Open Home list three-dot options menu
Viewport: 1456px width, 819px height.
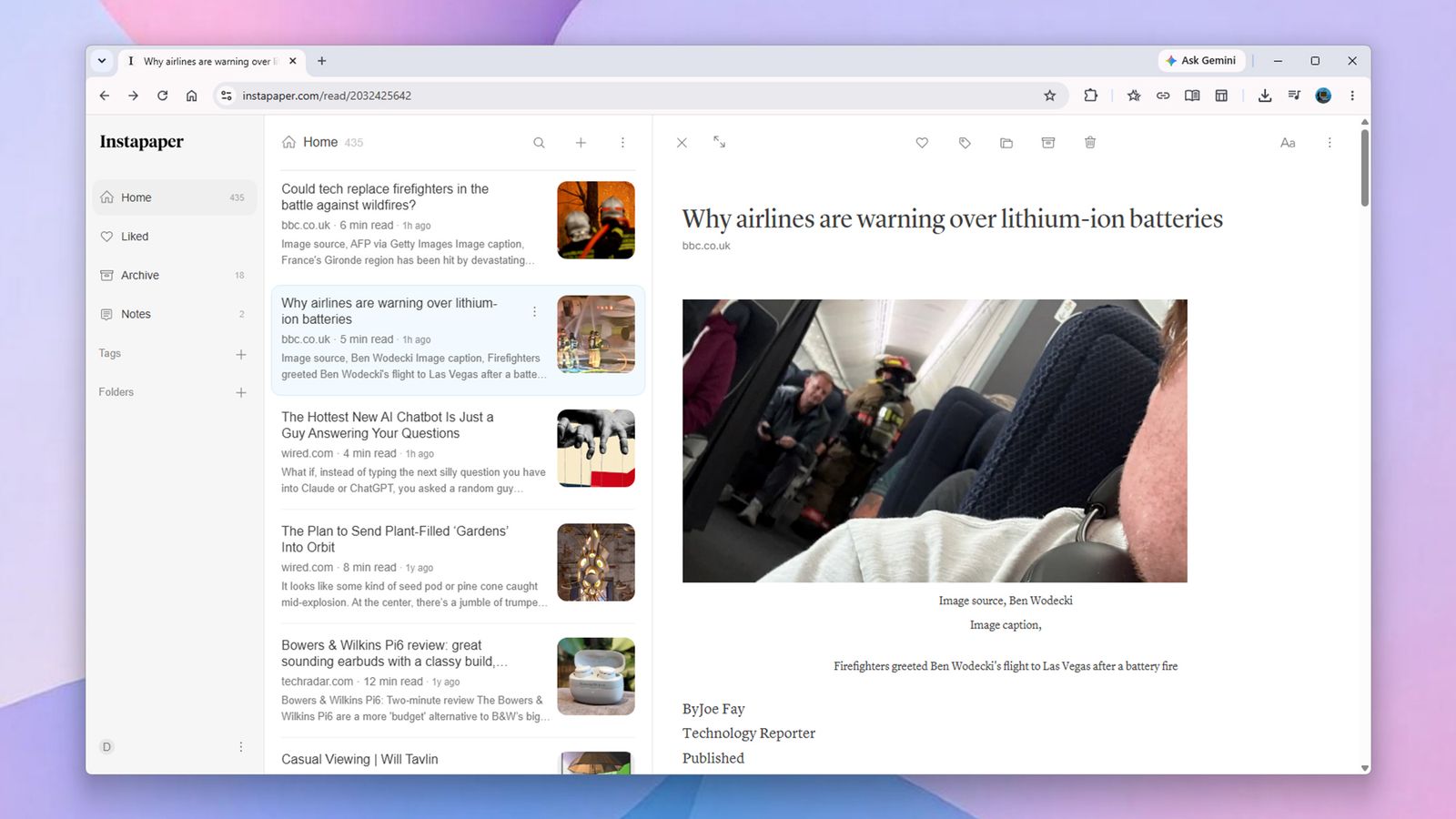pyautogui.click(x=622, y=143)
